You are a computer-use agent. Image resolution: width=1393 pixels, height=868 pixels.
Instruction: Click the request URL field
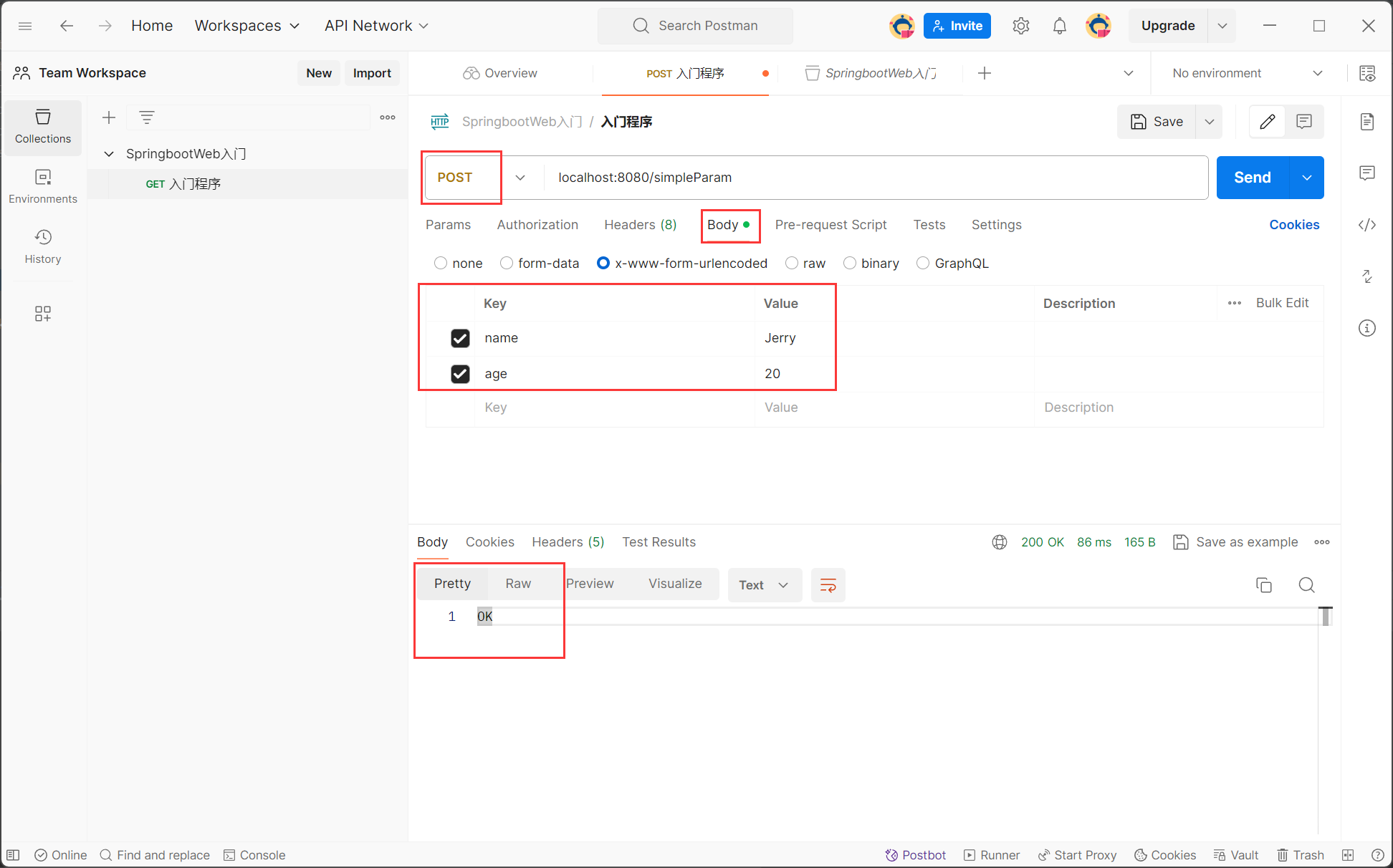click(876, 178)
